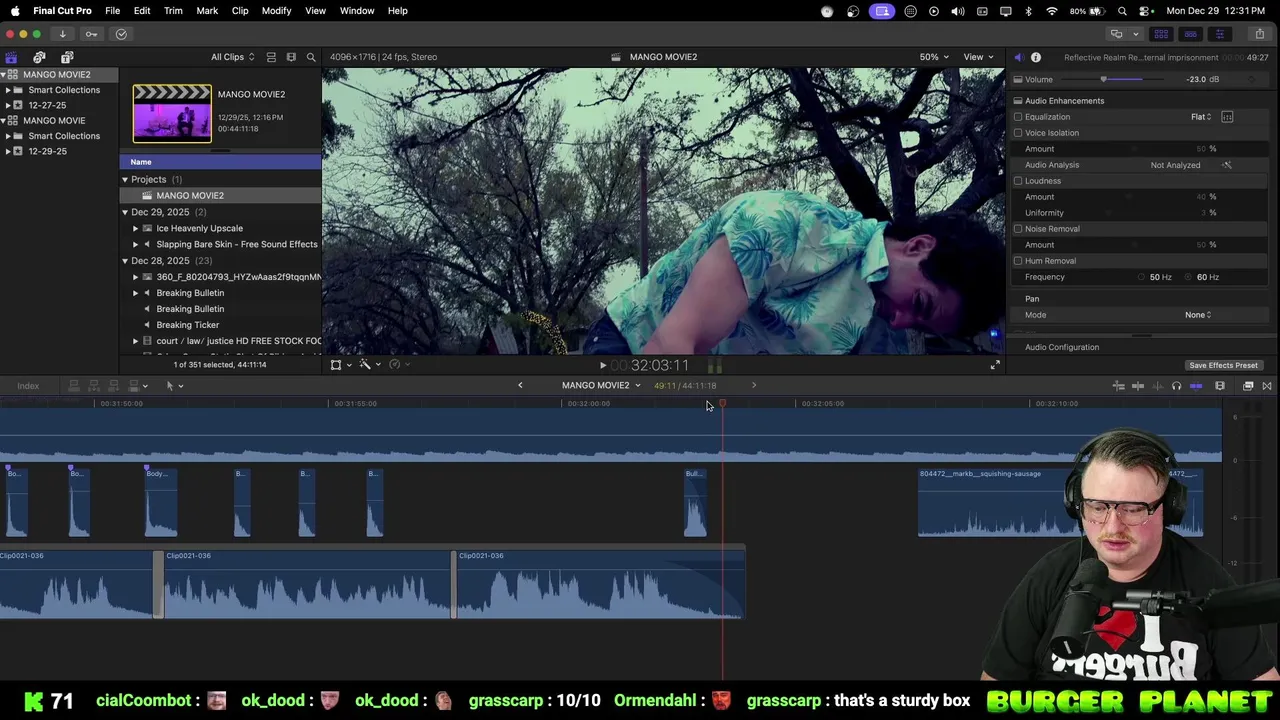Click the browser search magnifier icon
Screen dimensions: 1280x720
click(311, 57)
